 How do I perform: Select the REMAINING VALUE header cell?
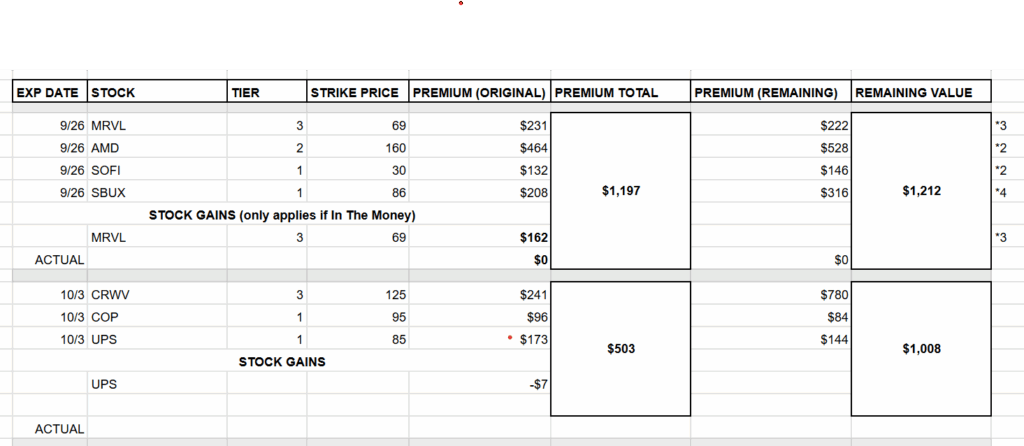point(921,92)
